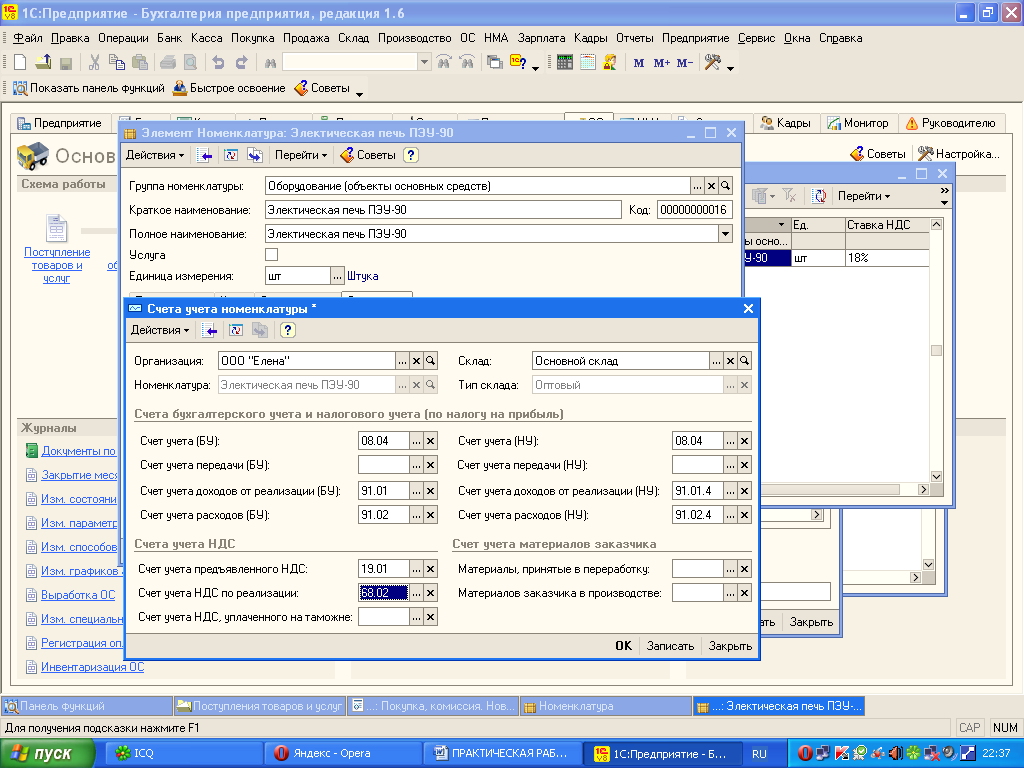Open the Сервис menu
The height and width of the screenshot is (768, 1024).
click(x=756, y=38)
